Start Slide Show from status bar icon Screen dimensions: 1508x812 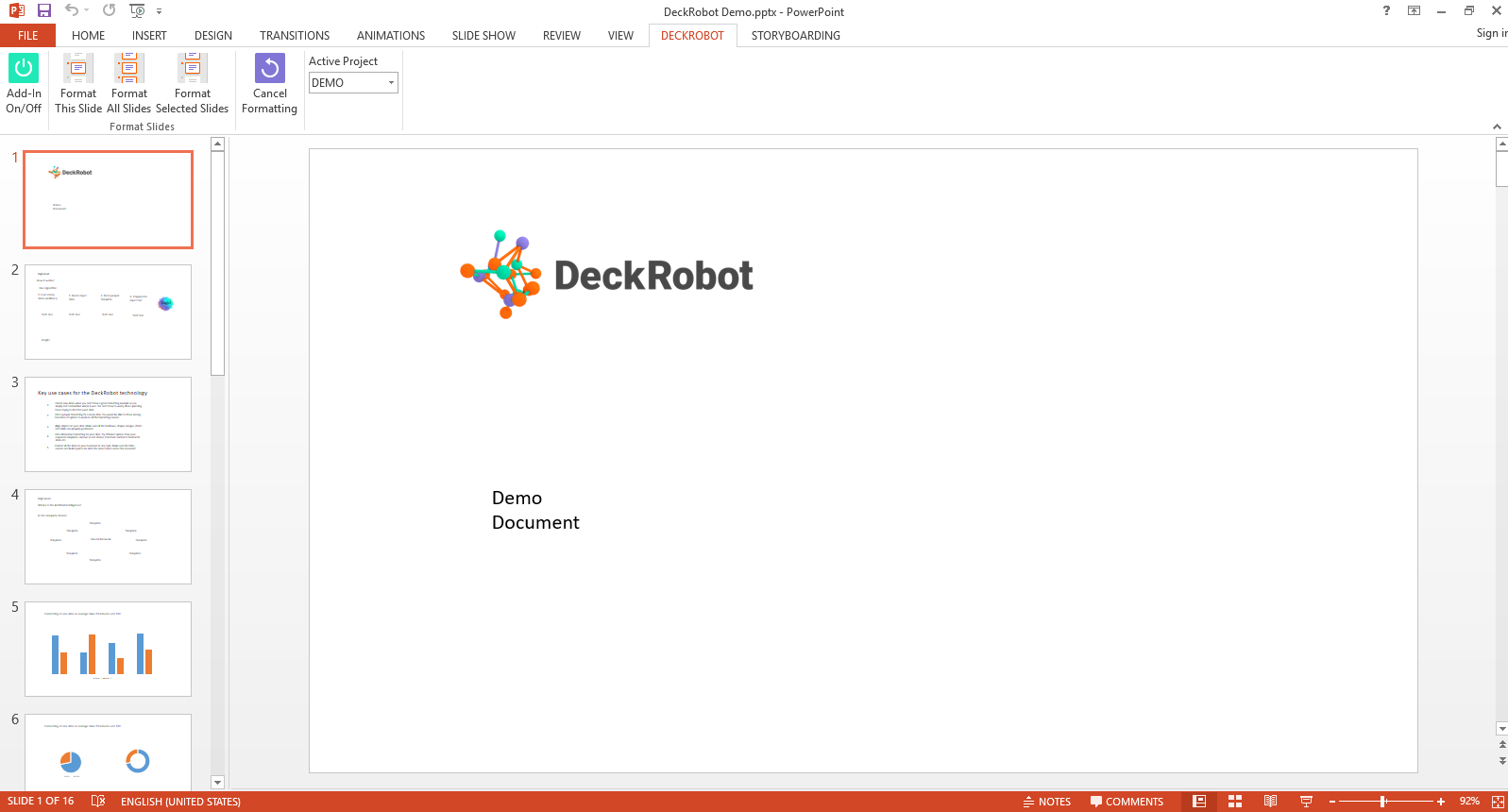pos(1307,802)
